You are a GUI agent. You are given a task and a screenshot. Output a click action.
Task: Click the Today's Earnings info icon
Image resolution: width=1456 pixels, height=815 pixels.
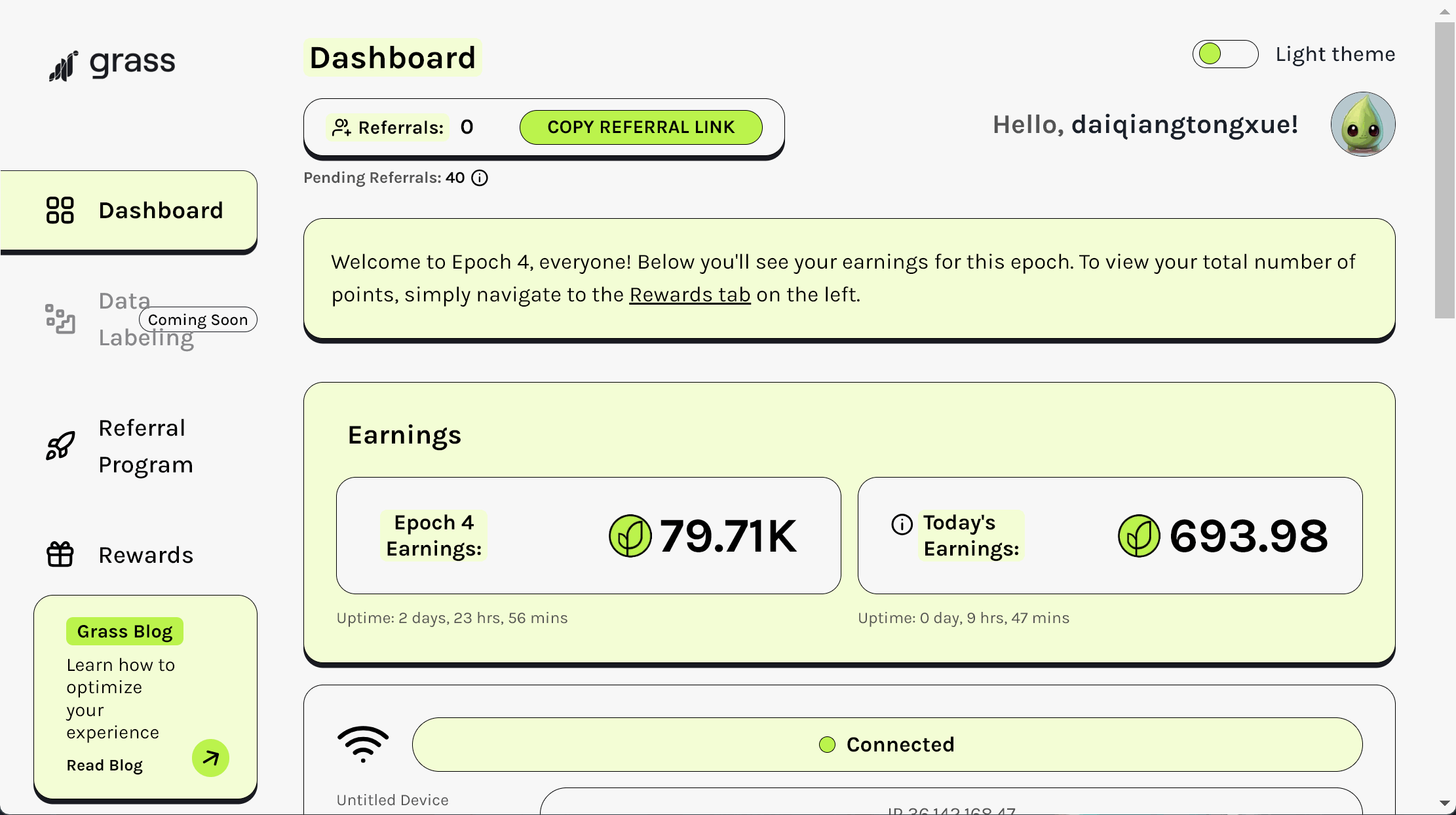pos(902,524)
